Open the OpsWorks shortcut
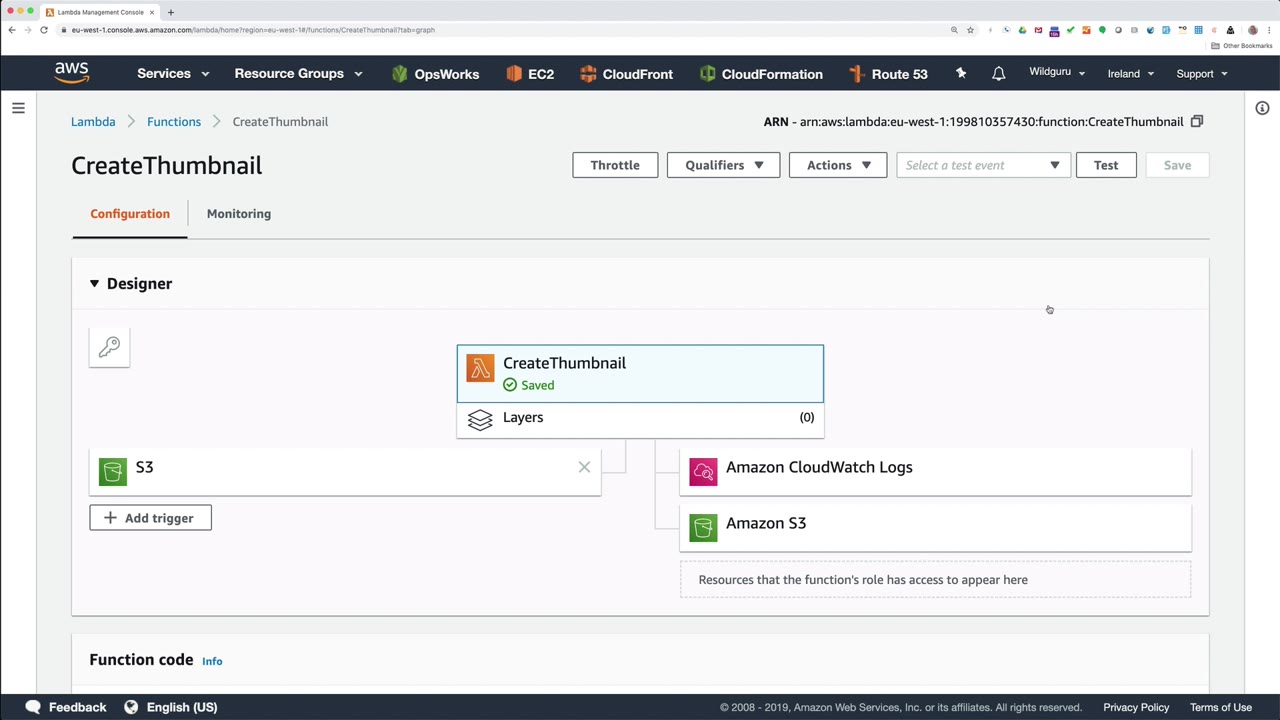The width and height of the screenshot is (1280, 720). pos(435,74)
